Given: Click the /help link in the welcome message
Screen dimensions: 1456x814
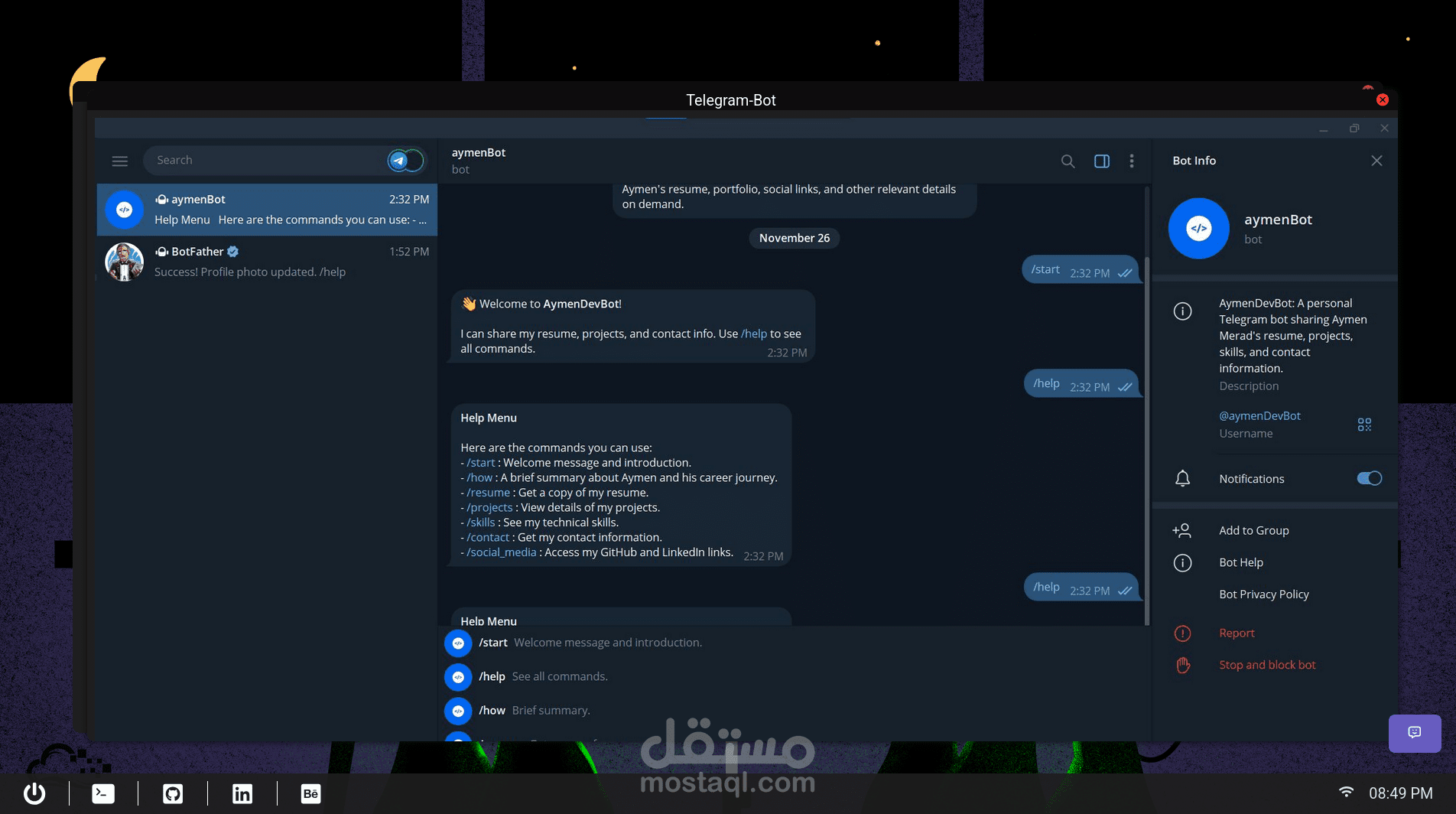Looking at the screenshot, I should point(754,334).
